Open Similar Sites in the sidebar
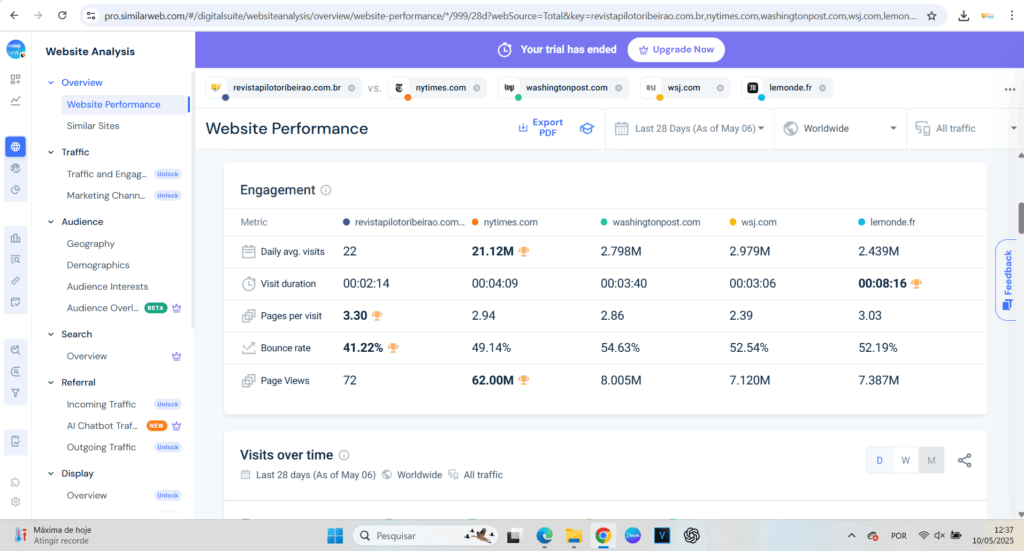This screenshot has height=551, width=1024. point(93,126)
